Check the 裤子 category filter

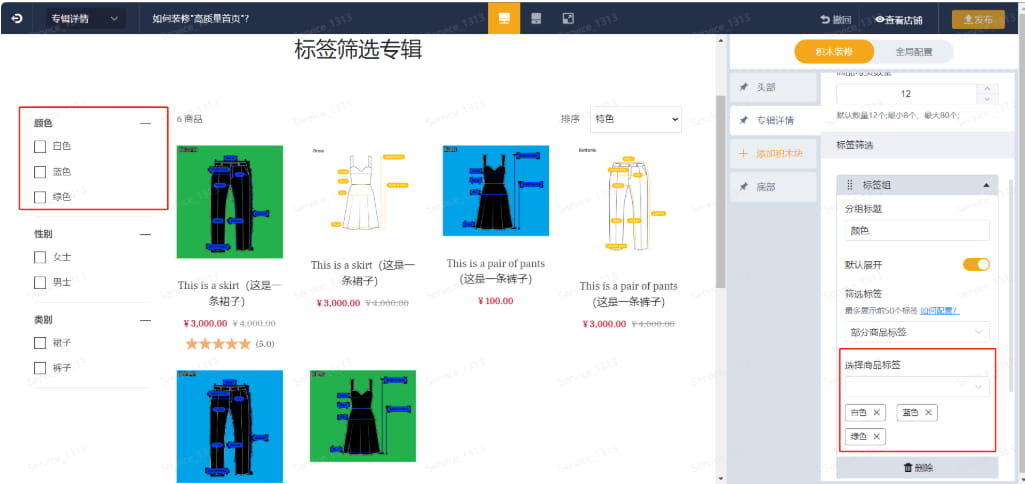(x=40, y=368)
